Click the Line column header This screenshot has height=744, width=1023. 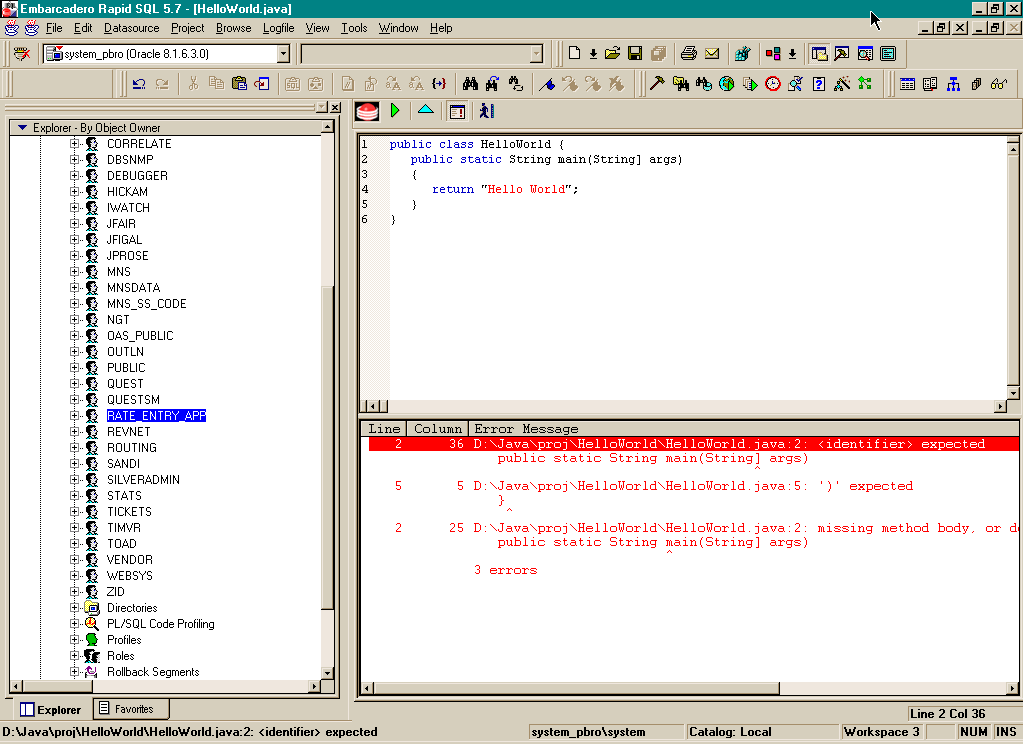coord(384,429)
